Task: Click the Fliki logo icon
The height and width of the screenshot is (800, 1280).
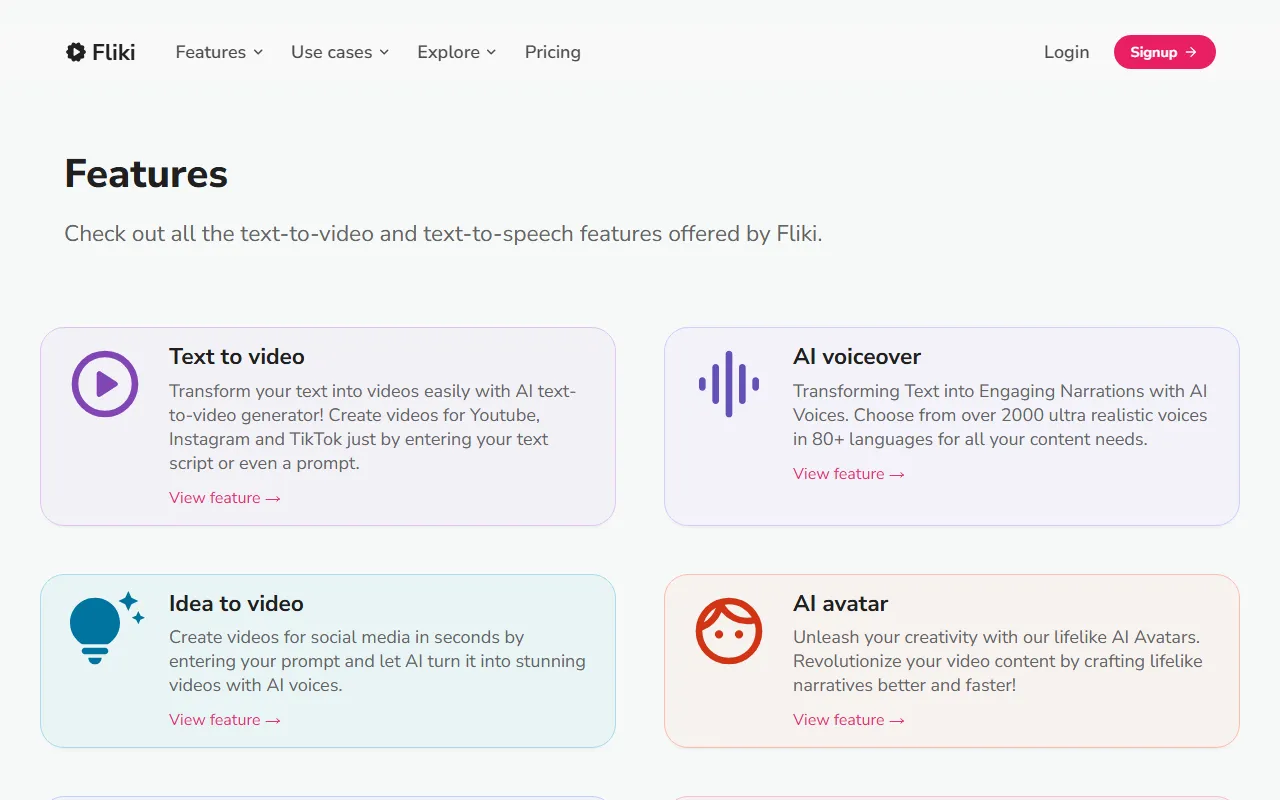Action: [75, 52]
